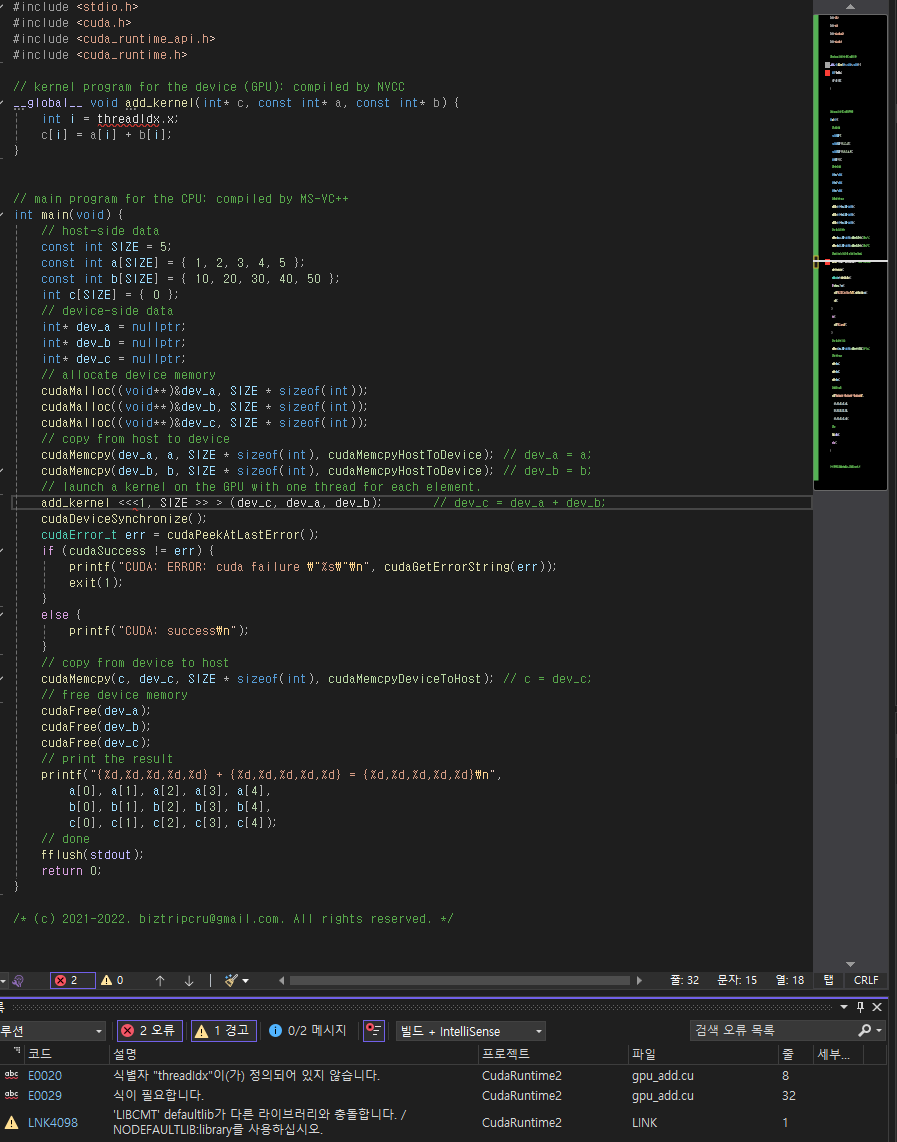
Task: Click the warning count indicator showing 0
Action: tap(112, 980)
